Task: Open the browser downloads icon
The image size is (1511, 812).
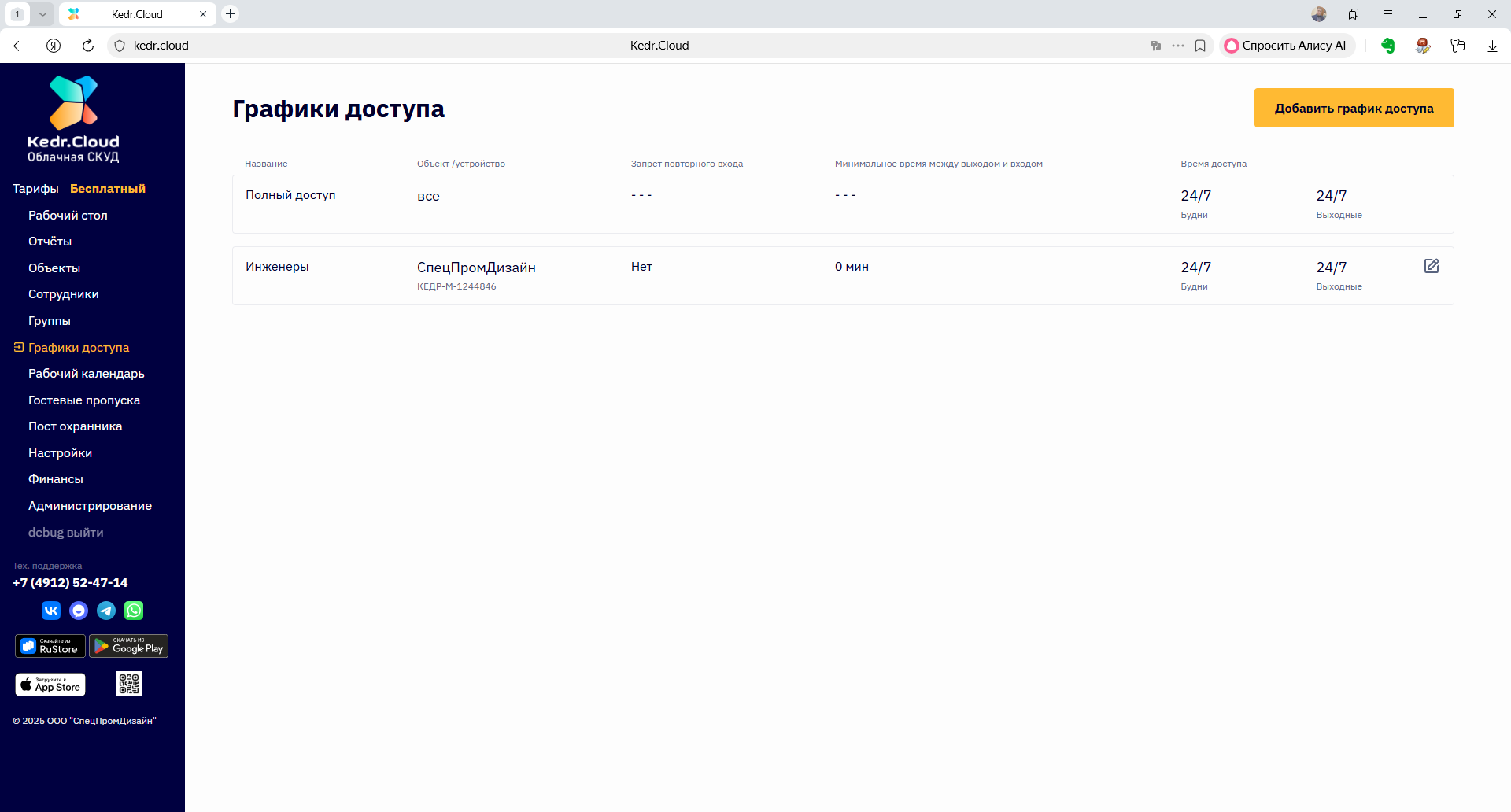Action: point(1492,46)
